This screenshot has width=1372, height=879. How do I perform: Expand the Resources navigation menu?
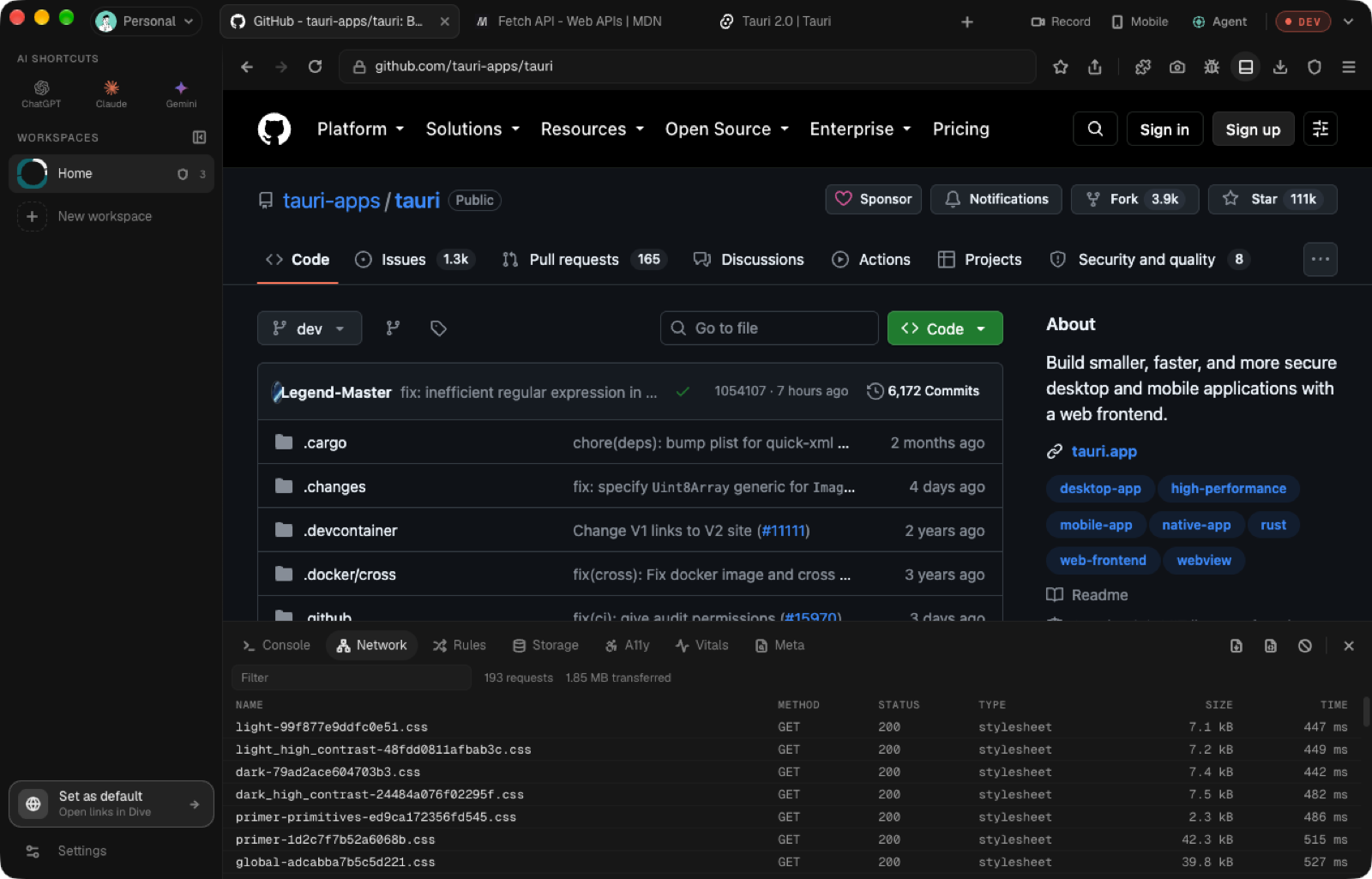point(593,129)
